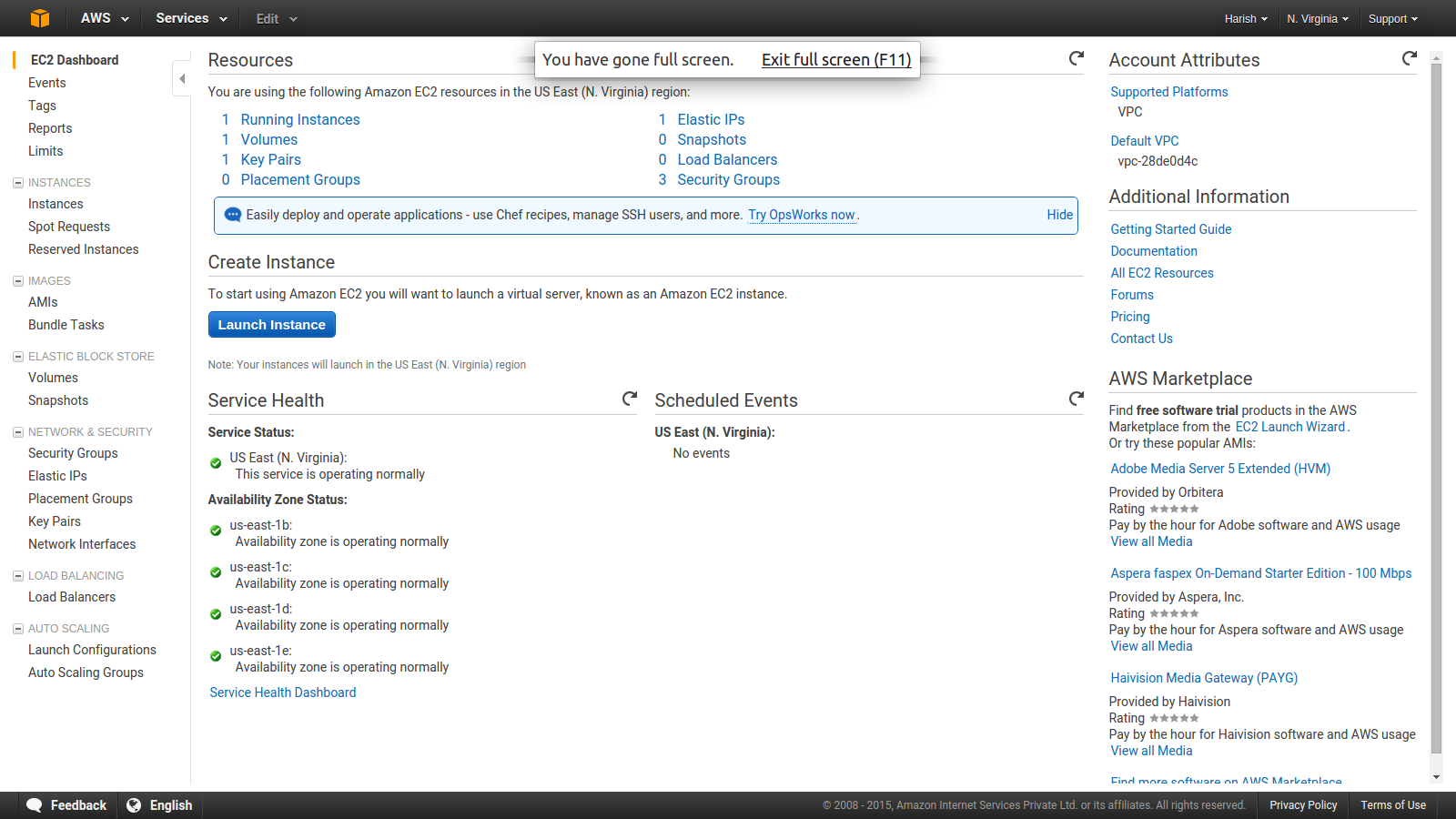Viewport: 1456px width, 819px height.
Task: Open the Aspera faspex On-Demand listing
Action: (1261, 573)
